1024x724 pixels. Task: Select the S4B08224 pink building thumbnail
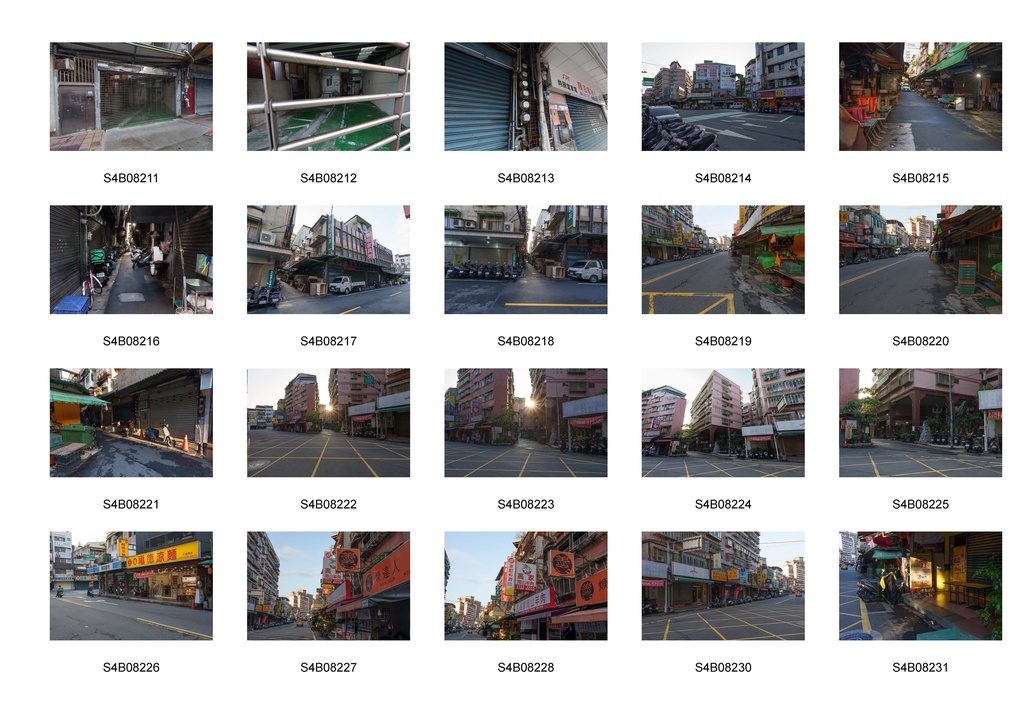[723, 422]
